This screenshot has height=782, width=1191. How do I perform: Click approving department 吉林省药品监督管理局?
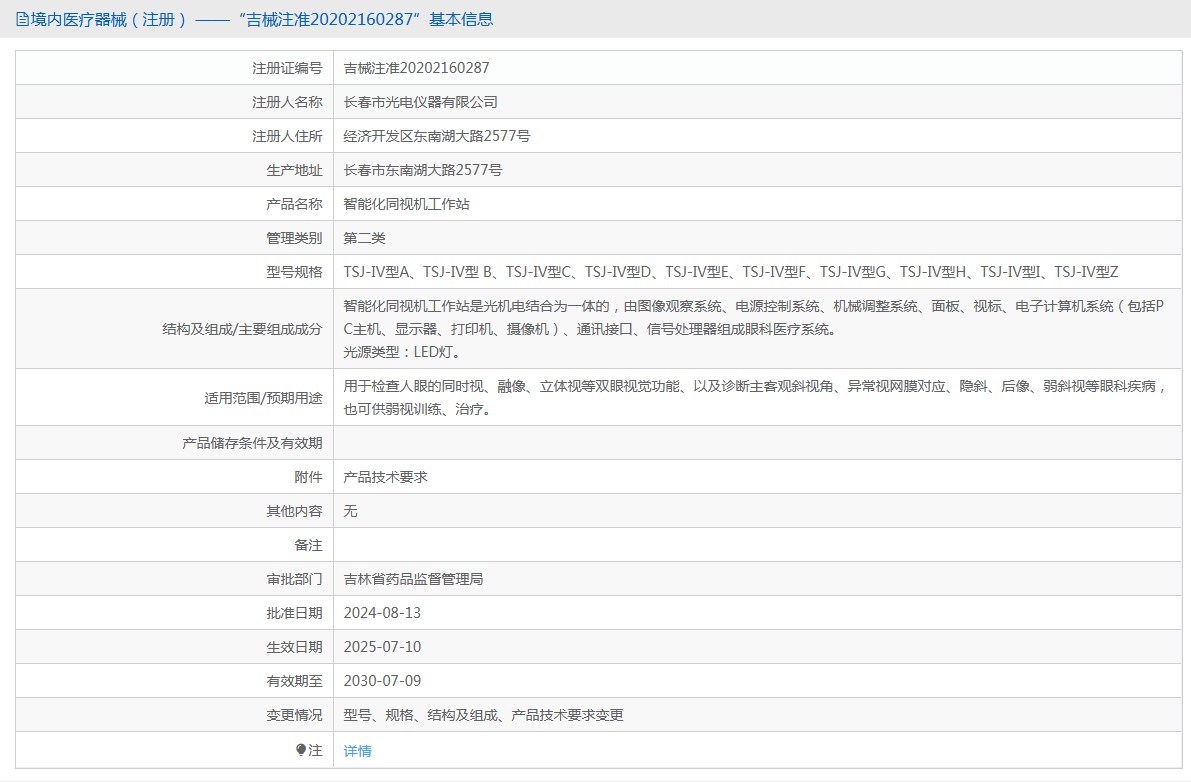(x=413, y=579)
